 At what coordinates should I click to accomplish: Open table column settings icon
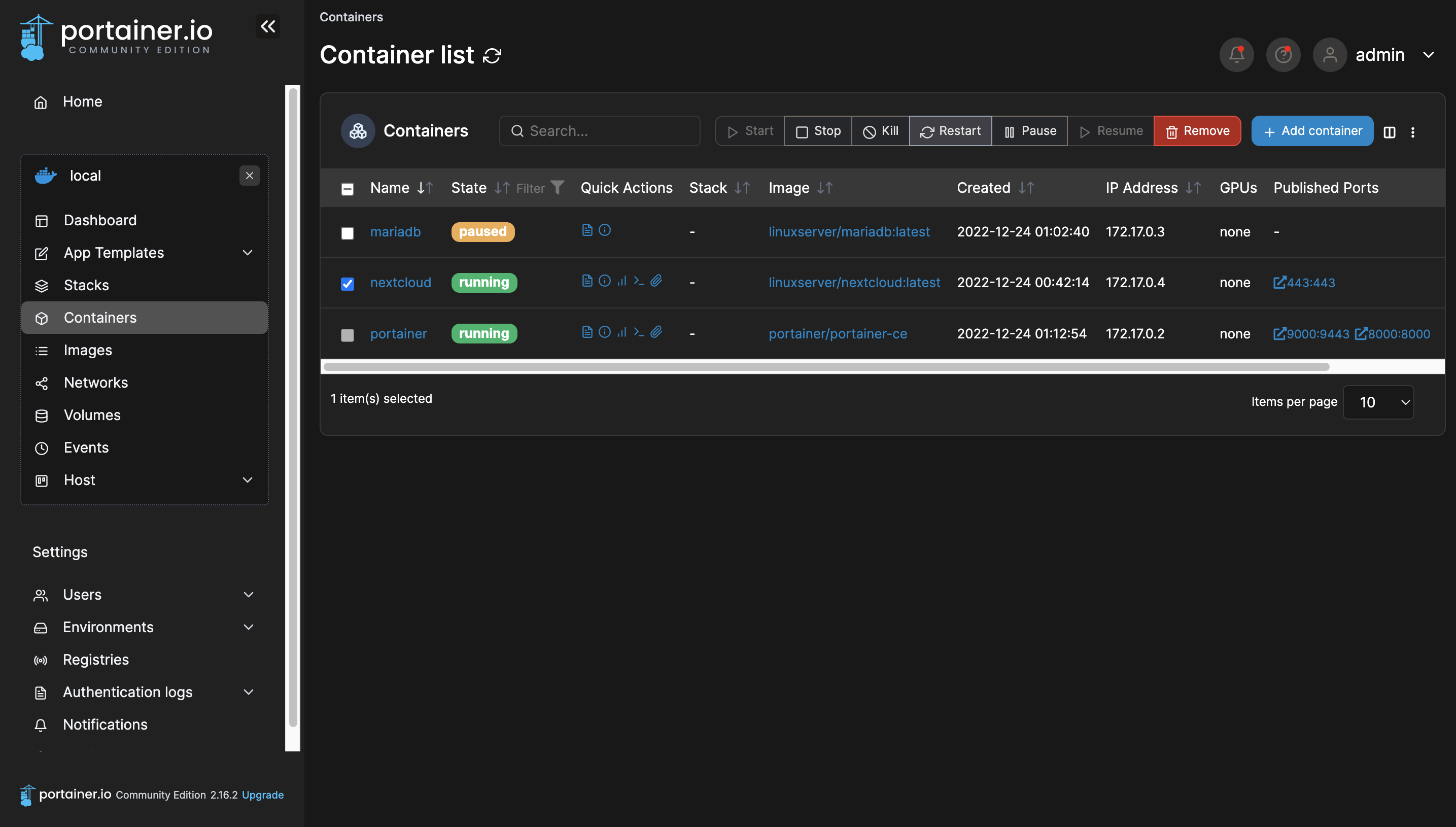(x=1389, y=132)
